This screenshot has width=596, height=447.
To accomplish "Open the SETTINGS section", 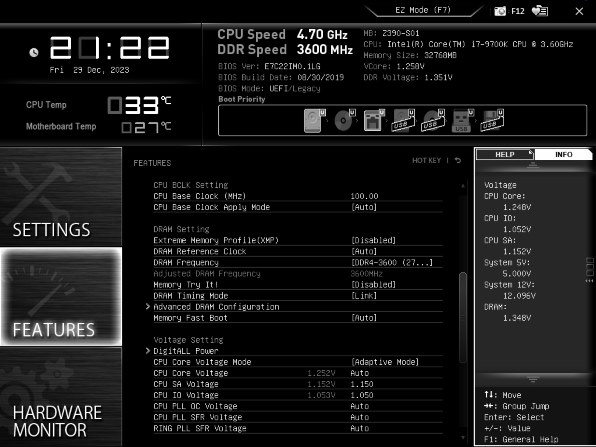I will point(61,197).
